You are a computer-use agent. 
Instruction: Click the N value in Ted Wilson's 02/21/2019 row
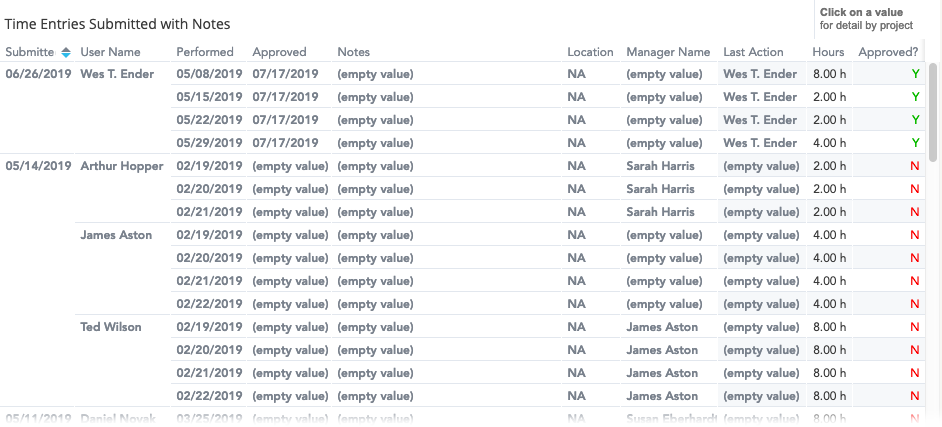[x=915, y=373]
